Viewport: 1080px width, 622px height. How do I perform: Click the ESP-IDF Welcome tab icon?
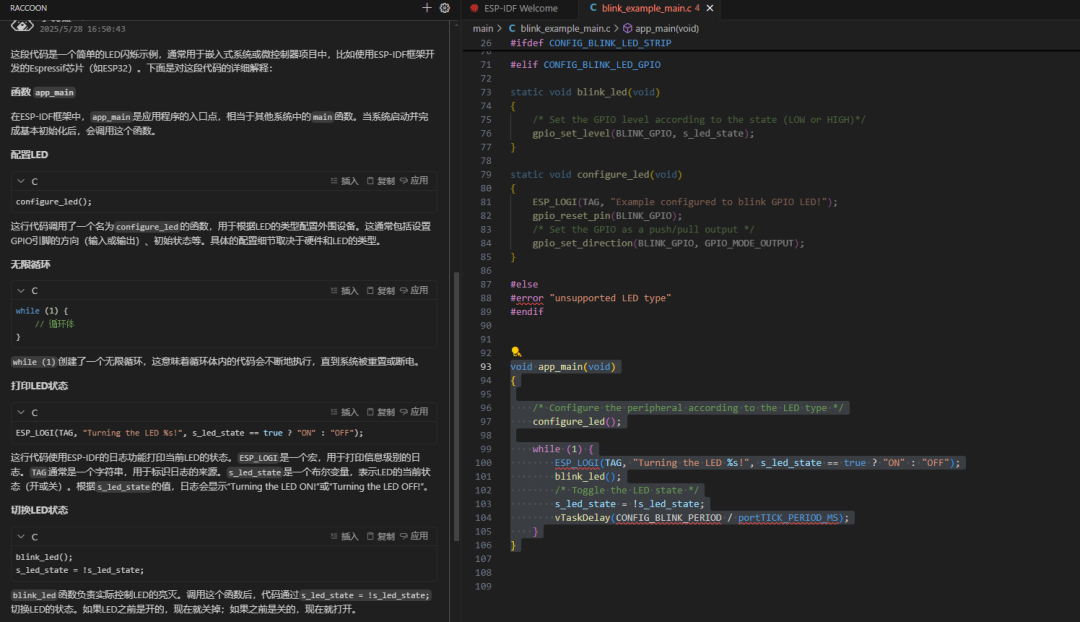(474, 8)
